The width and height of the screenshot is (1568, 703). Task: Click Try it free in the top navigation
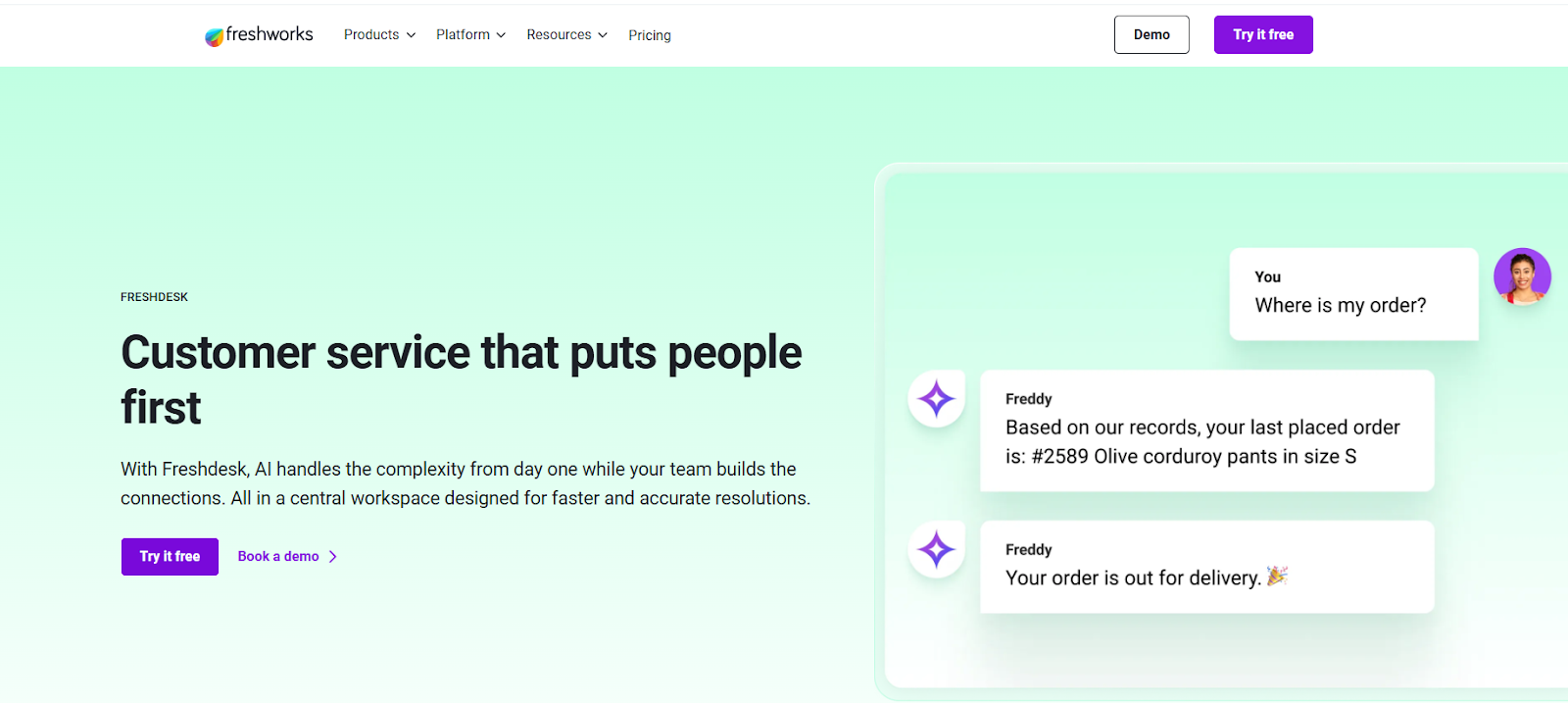click(1262, 34)
